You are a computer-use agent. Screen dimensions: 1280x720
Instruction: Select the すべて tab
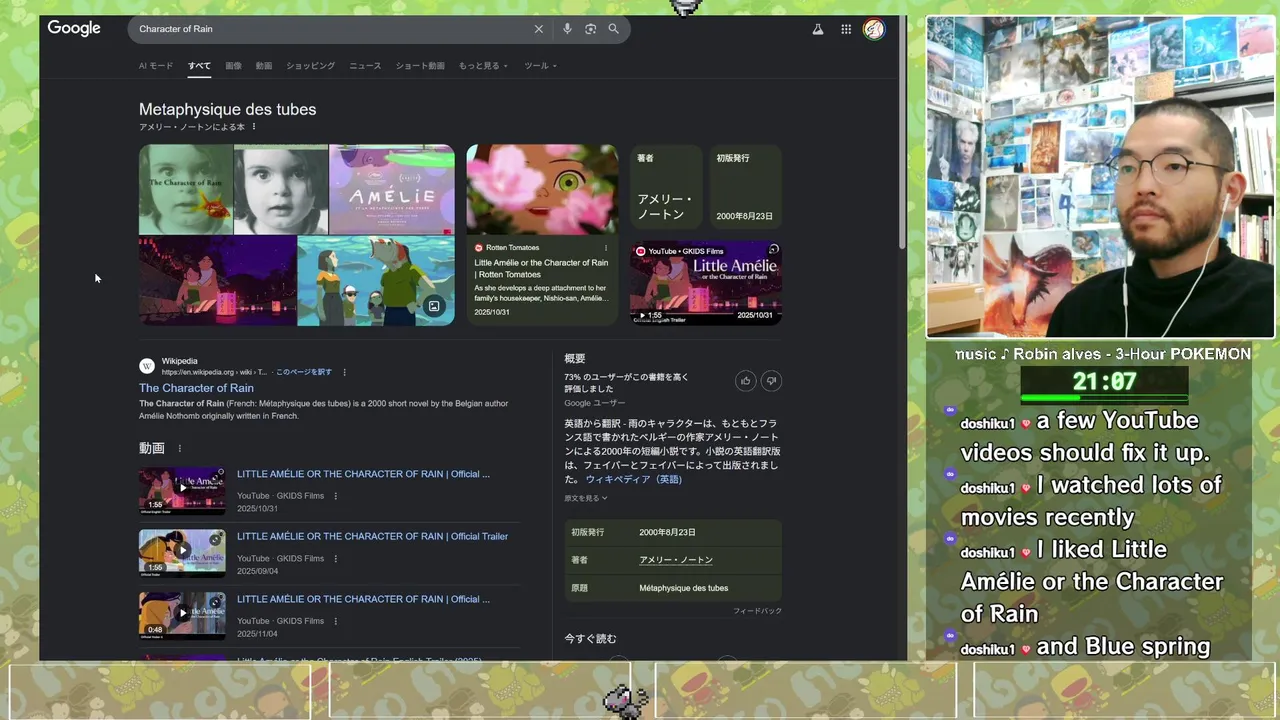(x=199, y=66)
